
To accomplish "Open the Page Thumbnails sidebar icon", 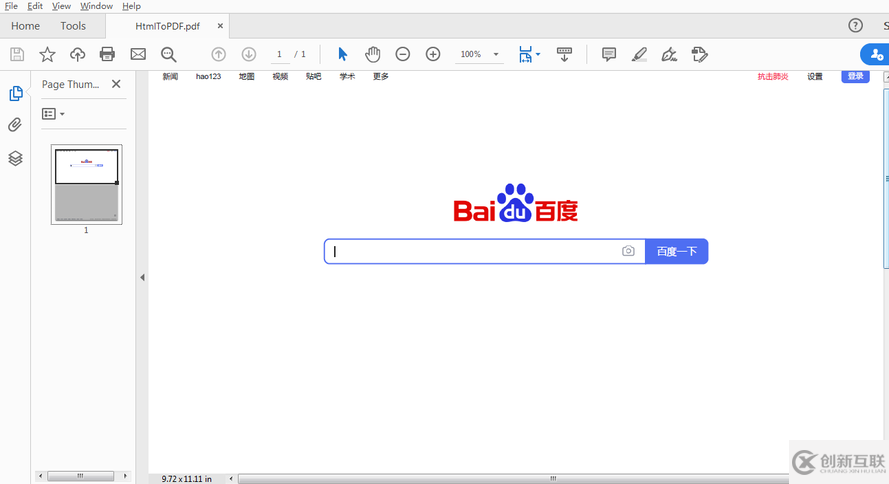I will click(x=16, y=94).
